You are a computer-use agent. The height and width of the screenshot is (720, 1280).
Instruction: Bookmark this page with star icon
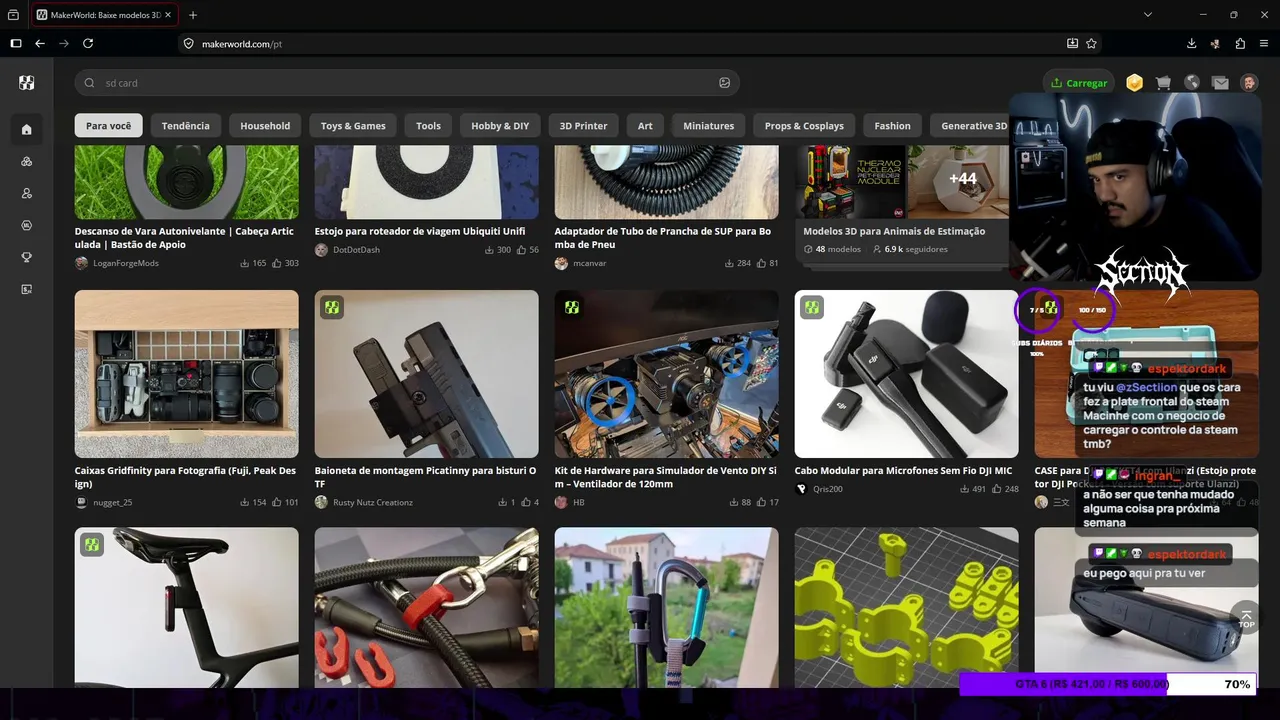pyautogui.click(x=1091, y=44)
